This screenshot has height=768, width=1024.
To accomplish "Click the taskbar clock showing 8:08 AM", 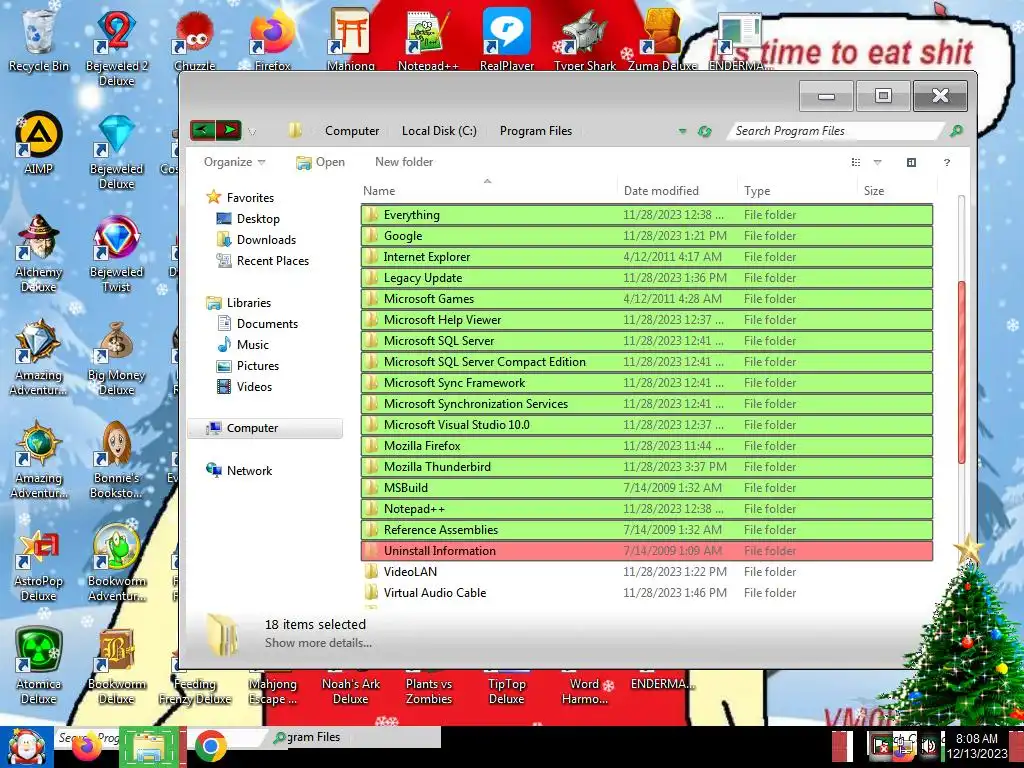I will [x=977, y=746].
